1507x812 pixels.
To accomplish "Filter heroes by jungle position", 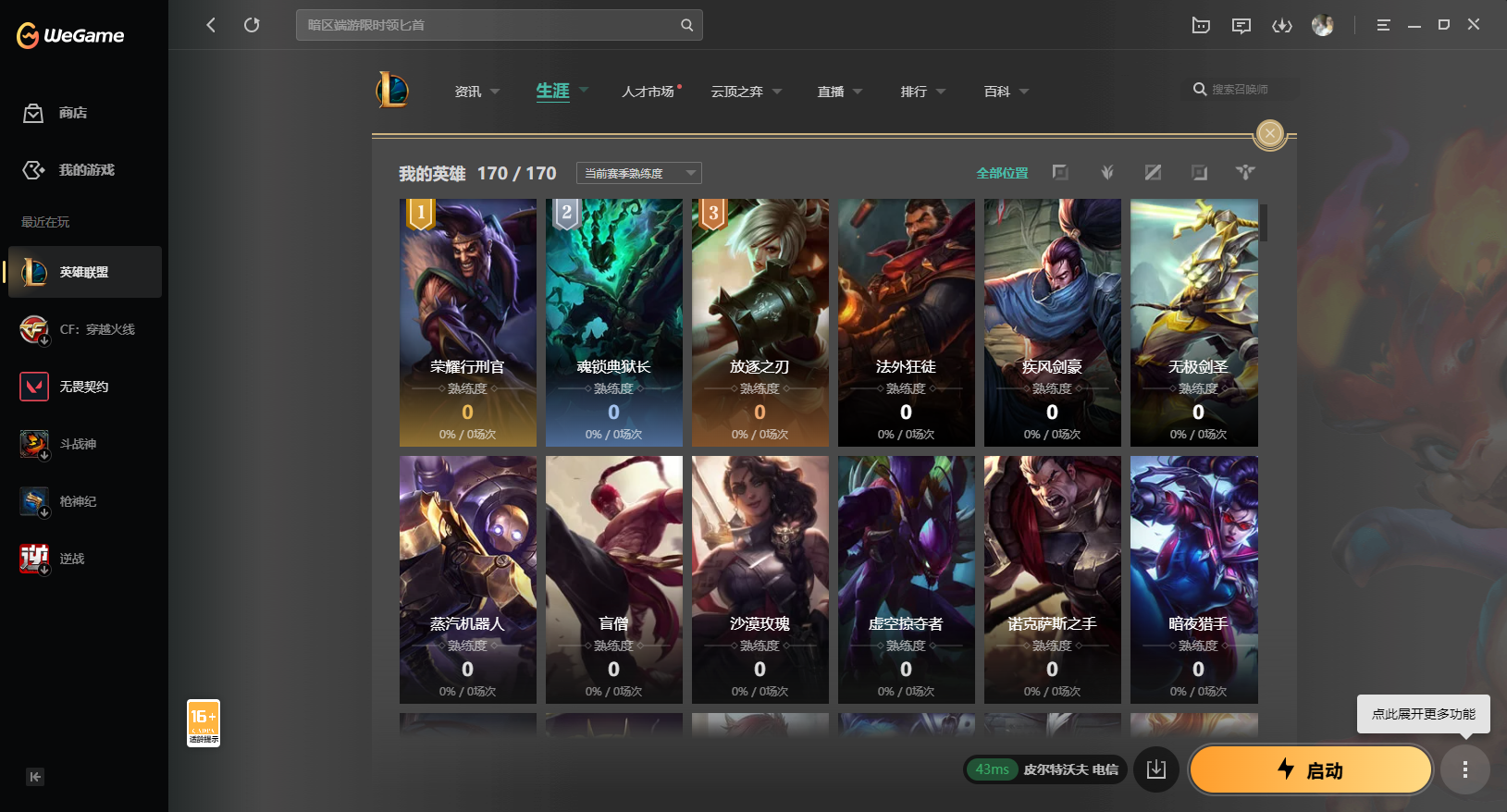I will click(x=1106, y=172).
